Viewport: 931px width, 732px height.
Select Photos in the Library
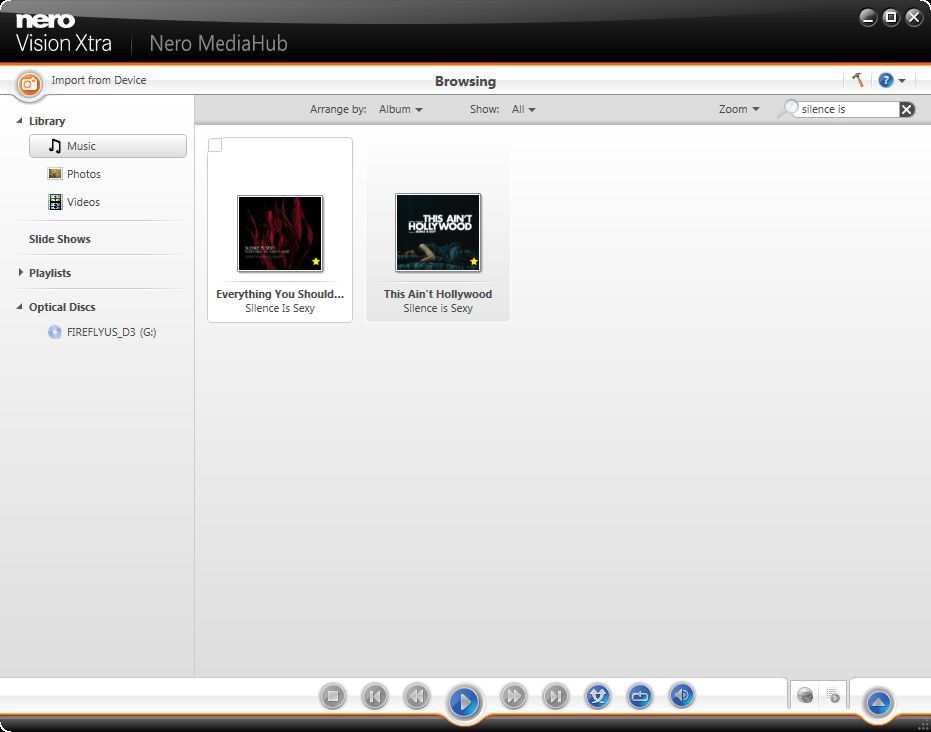tap(74, 174)
